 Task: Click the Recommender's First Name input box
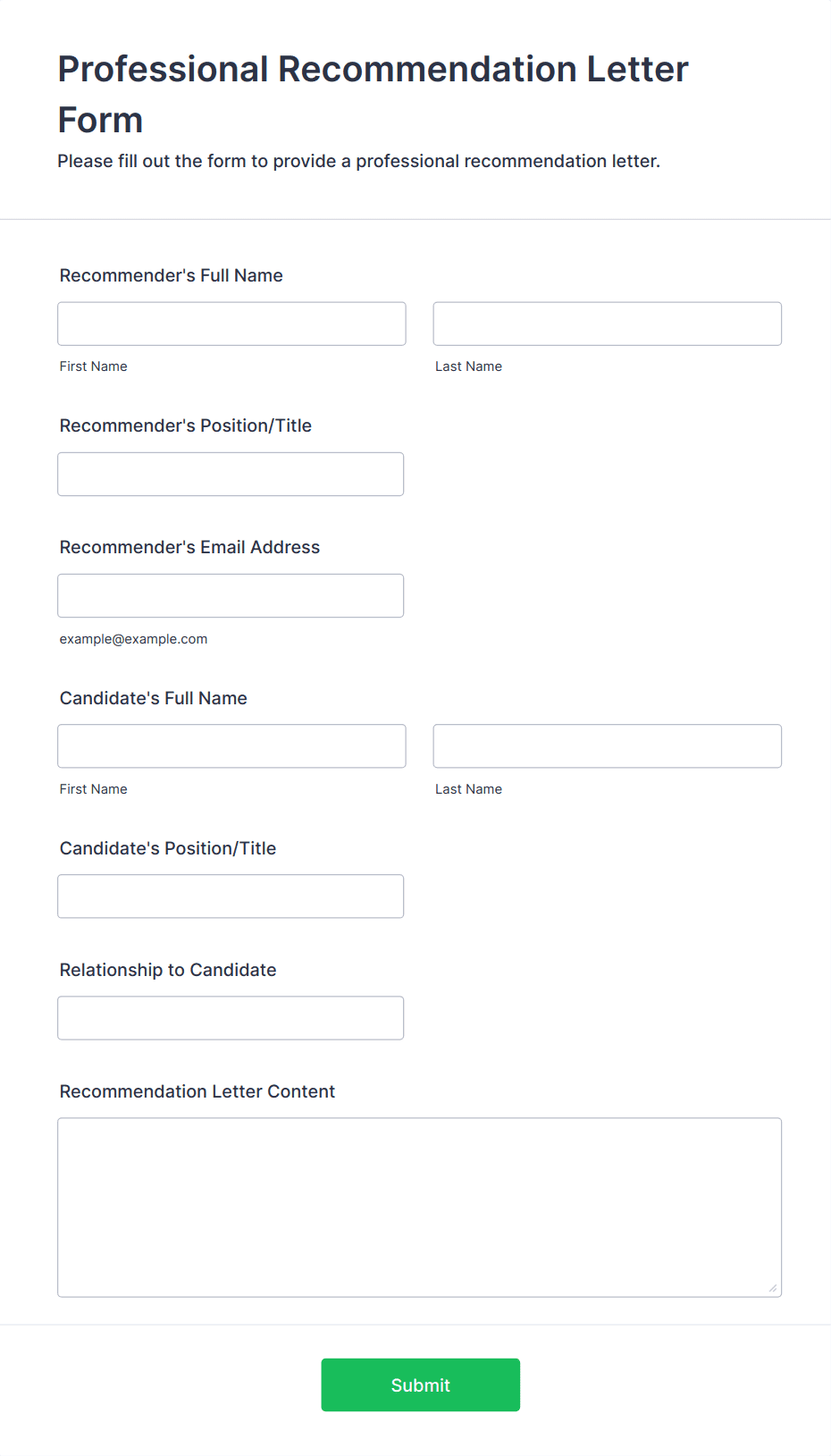click(x=231, y=324)
